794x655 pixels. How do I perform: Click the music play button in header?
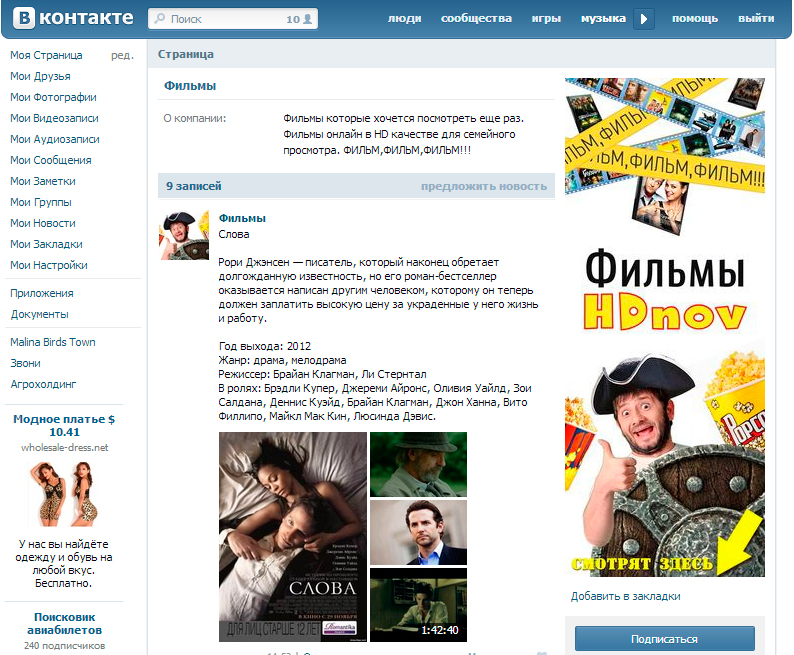644,19
